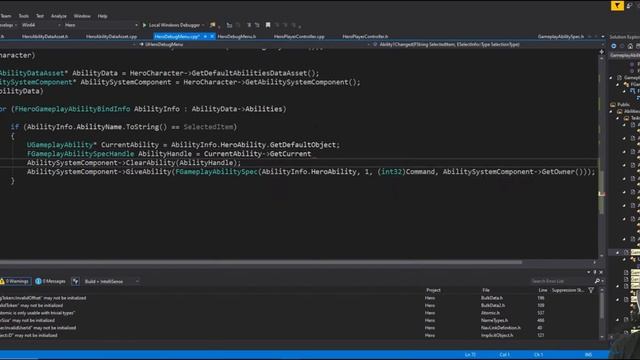Open the Error List window position menu

(x=589, y=272)
